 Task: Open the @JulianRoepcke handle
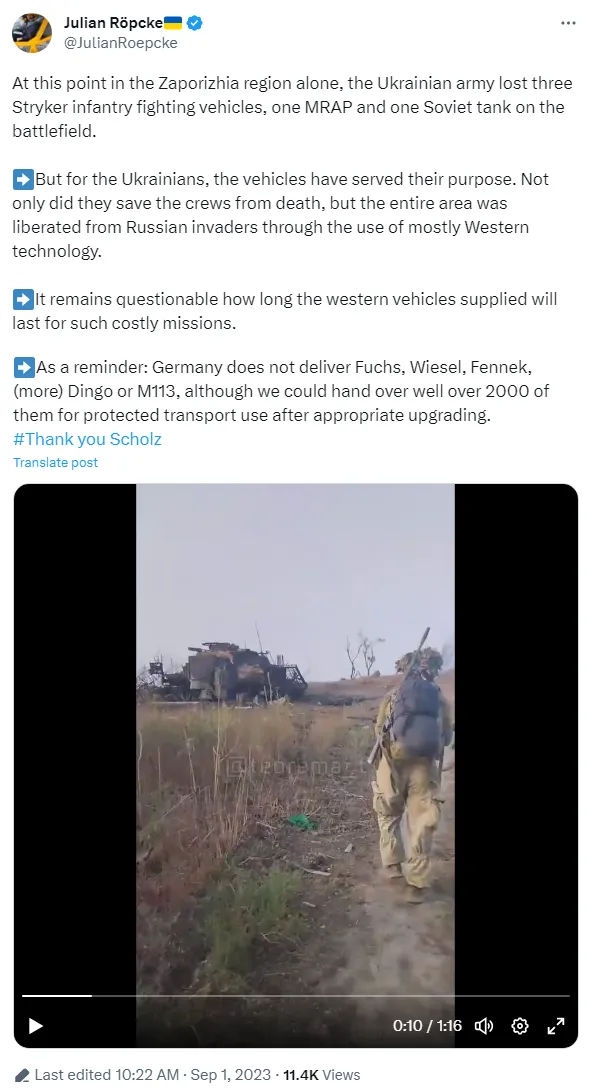(120, 43)
